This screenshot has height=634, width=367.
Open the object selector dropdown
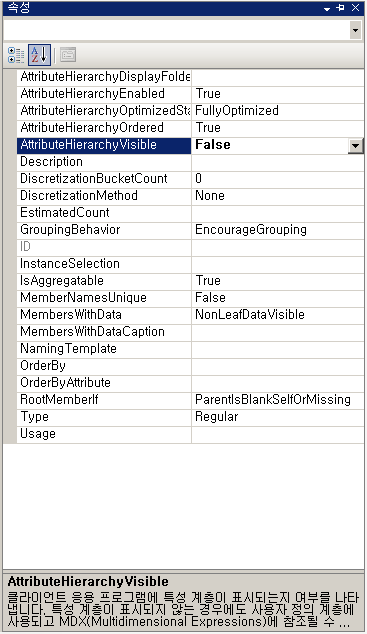pos(355,30)
